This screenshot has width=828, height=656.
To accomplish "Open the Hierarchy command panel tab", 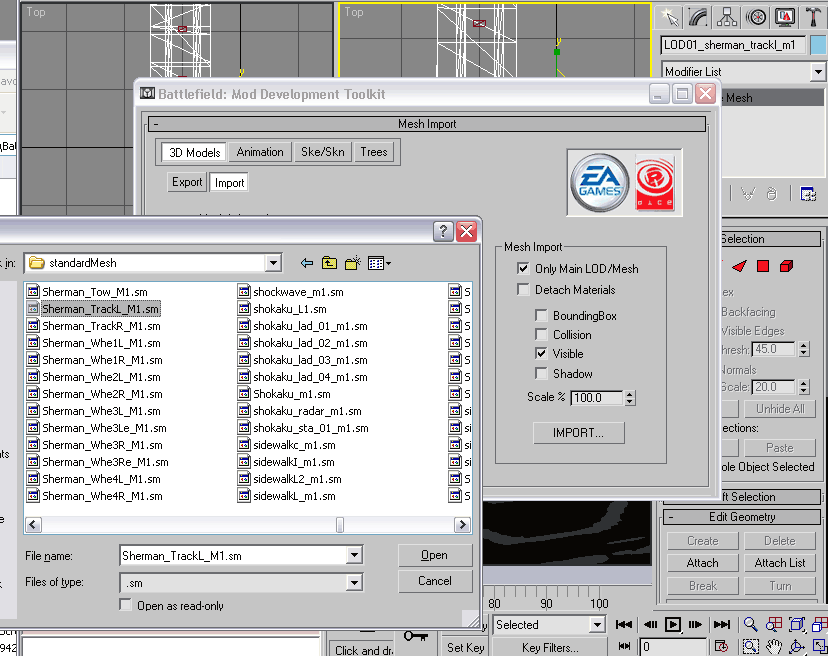I will [x=727, y=17].
